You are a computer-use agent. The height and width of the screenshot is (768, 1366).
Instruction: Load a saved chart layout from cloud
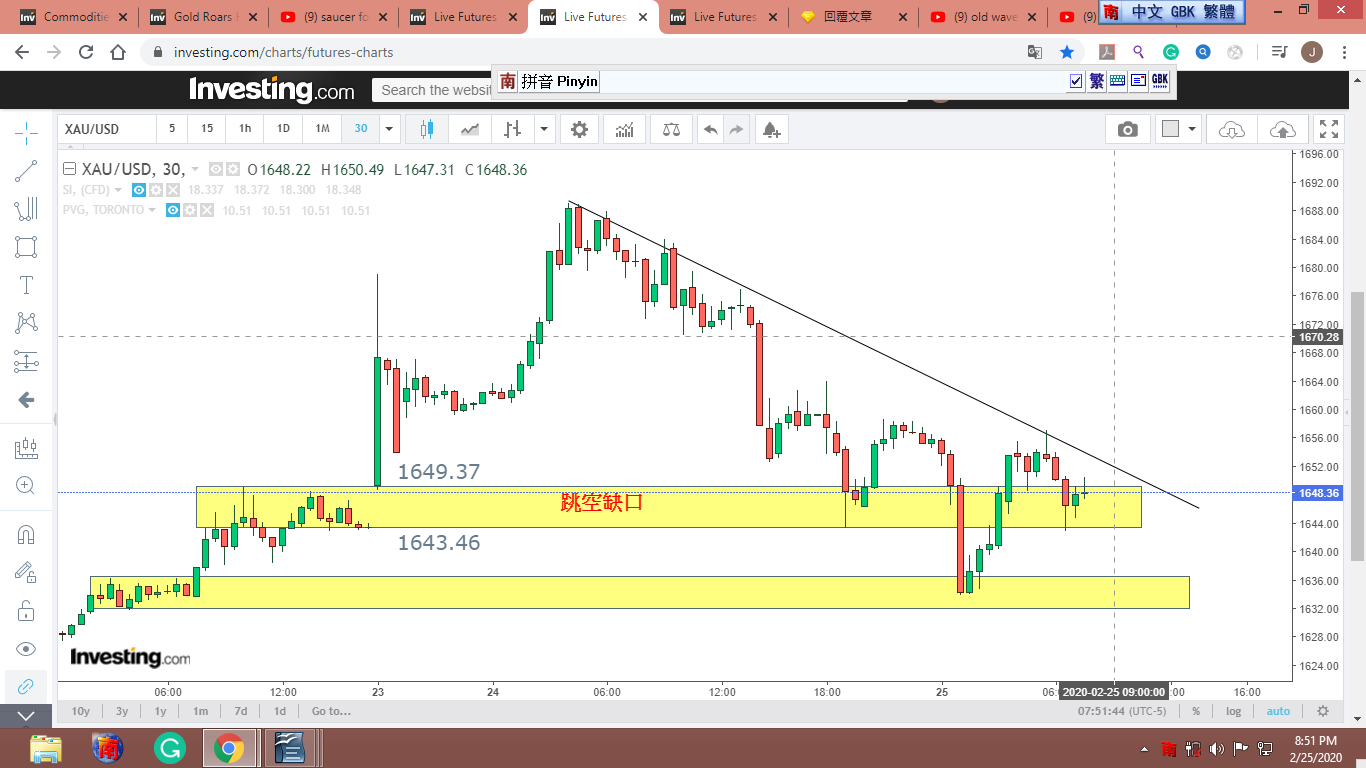click(x=1231, y=129)
